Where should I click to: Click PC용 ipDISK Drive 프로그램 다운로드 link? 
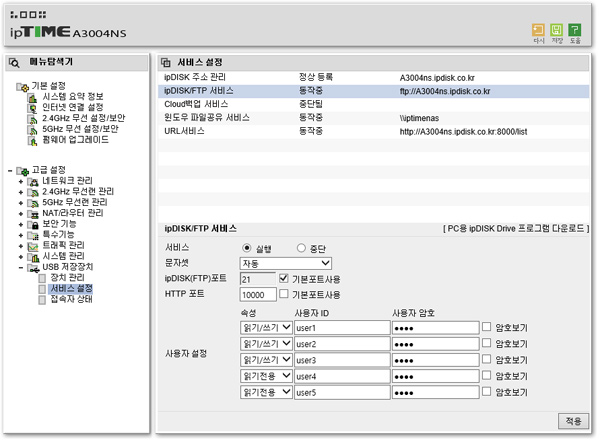516,229
